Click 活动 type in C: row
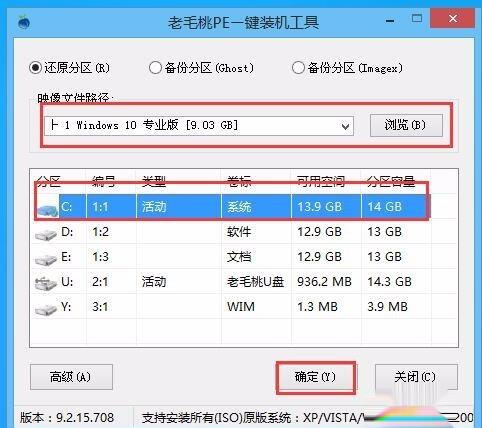The width and height of the screenshot is (482, 428). pos(154,207)
